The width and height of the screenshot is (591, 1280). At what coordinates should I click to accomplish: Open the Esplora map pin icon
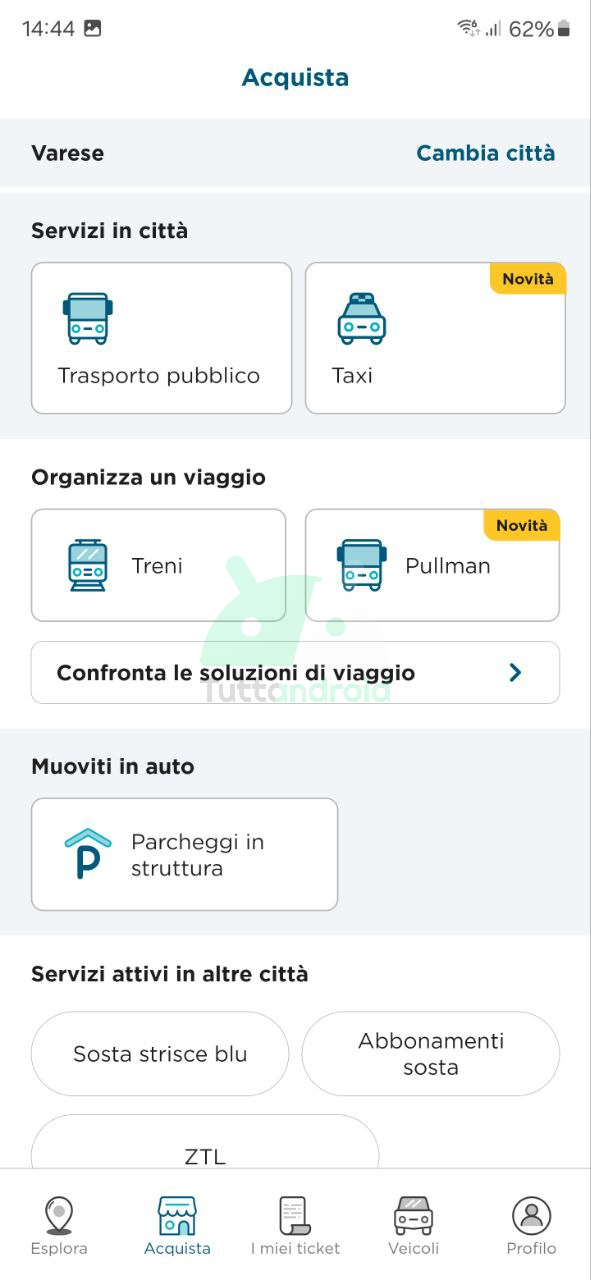point(59,1215)
